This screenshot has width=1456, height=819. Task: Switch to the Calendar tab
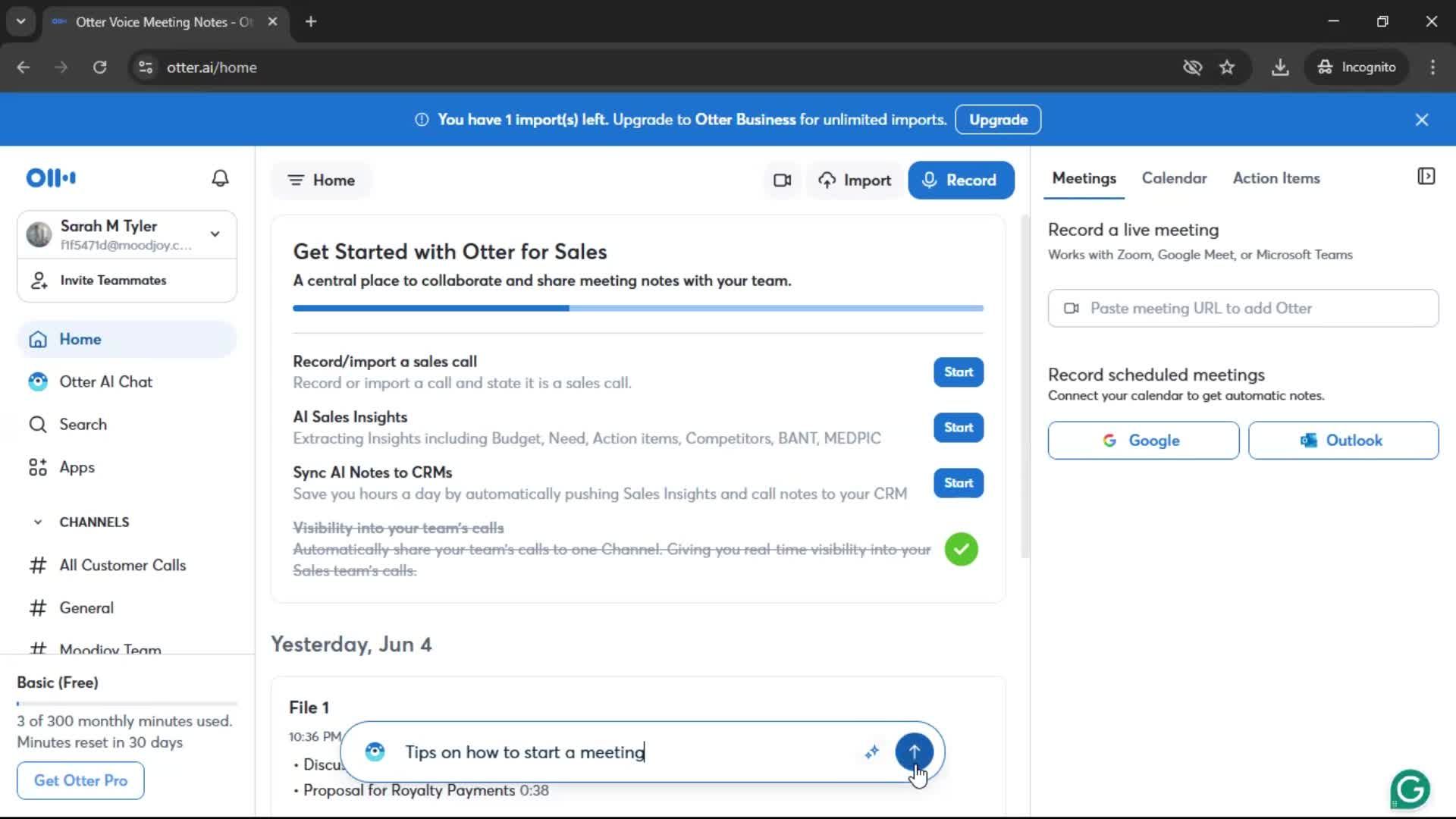click(x=1174, y=178)
